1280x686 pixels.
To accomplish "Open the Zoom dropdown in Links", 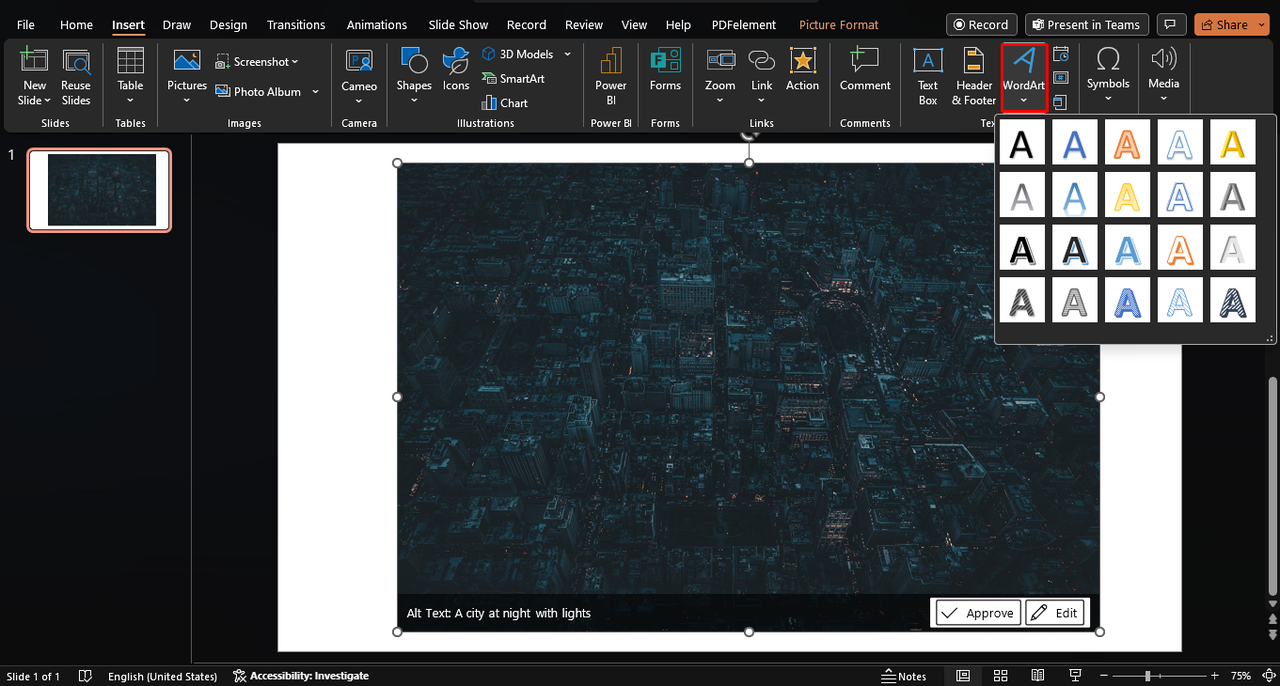I will click(x=720, y=100).
